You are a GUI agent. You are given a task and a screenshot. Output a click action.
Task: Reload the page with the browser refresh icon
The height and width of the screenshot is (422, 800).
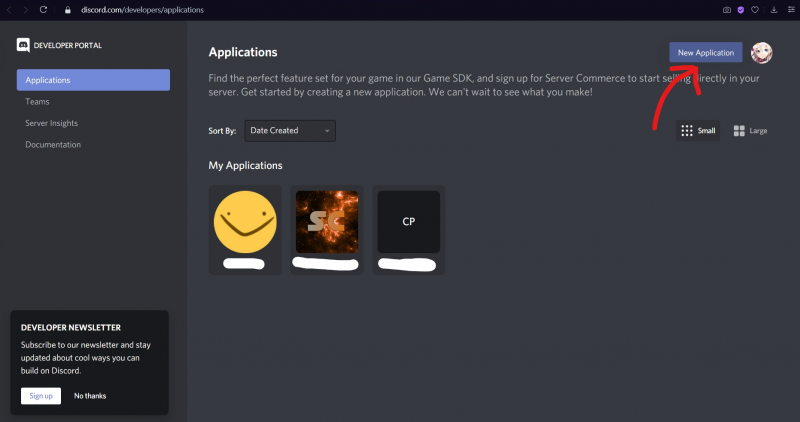[x=43, y=10]
